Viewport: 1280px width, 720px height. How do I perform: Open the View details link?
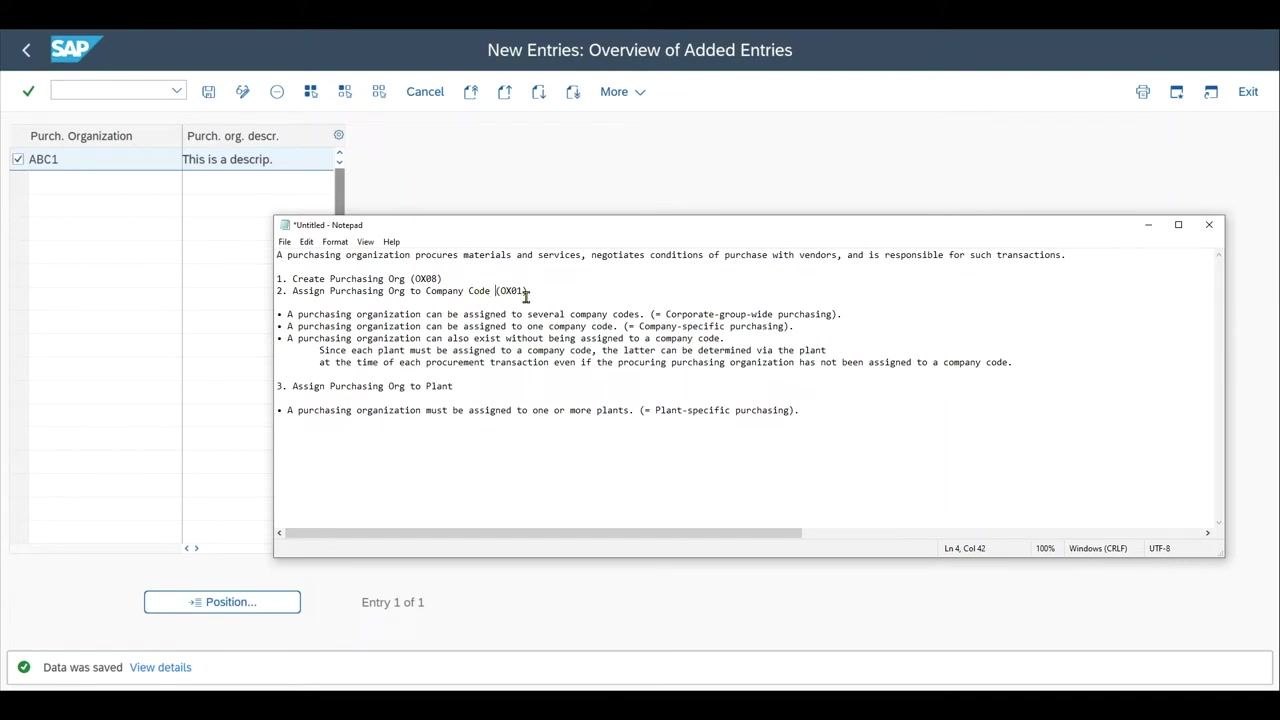click(x=160, y=667)
